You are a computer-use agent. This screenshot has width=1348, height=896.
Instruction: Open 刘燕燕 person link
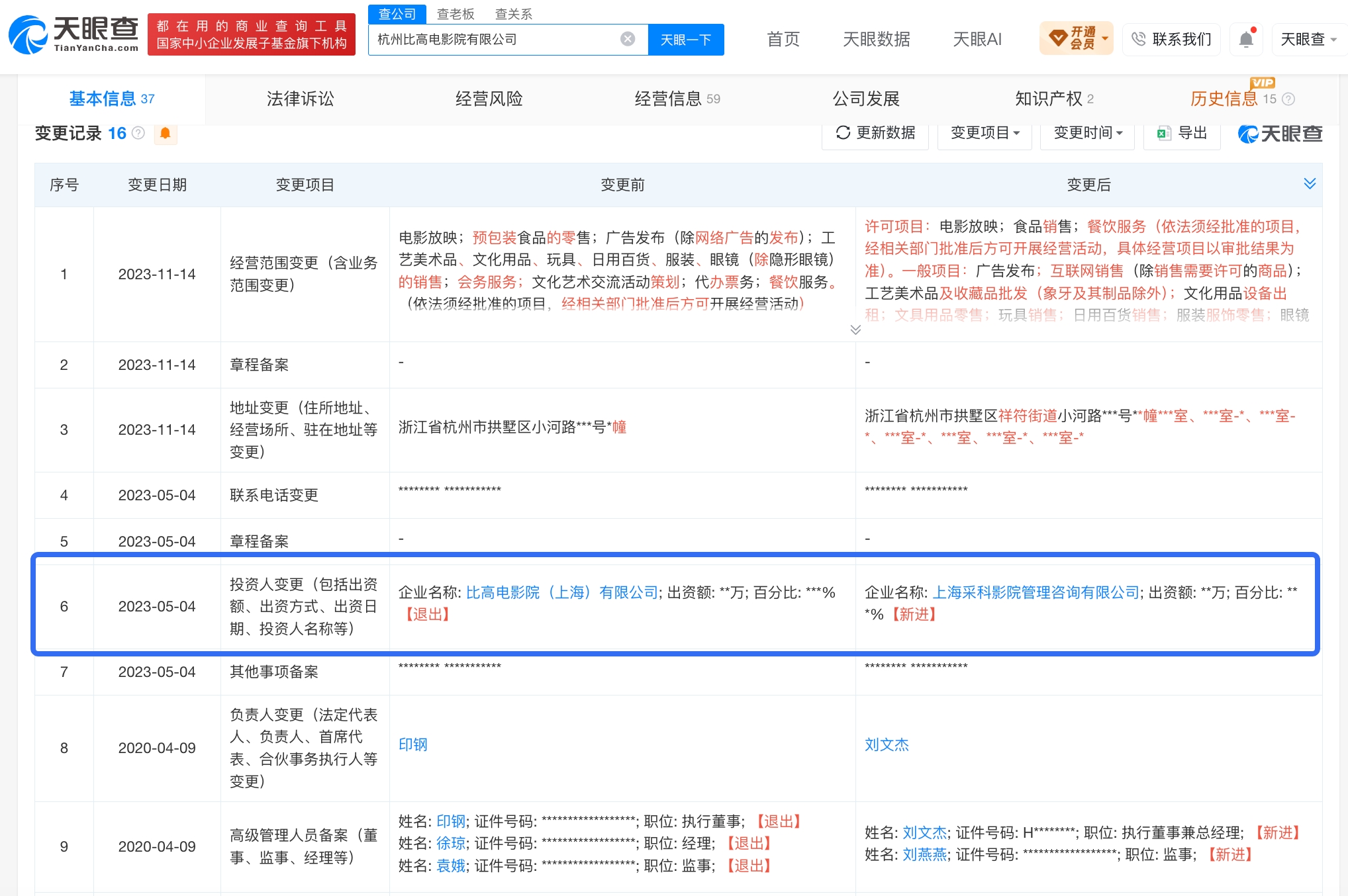[924, 854]
